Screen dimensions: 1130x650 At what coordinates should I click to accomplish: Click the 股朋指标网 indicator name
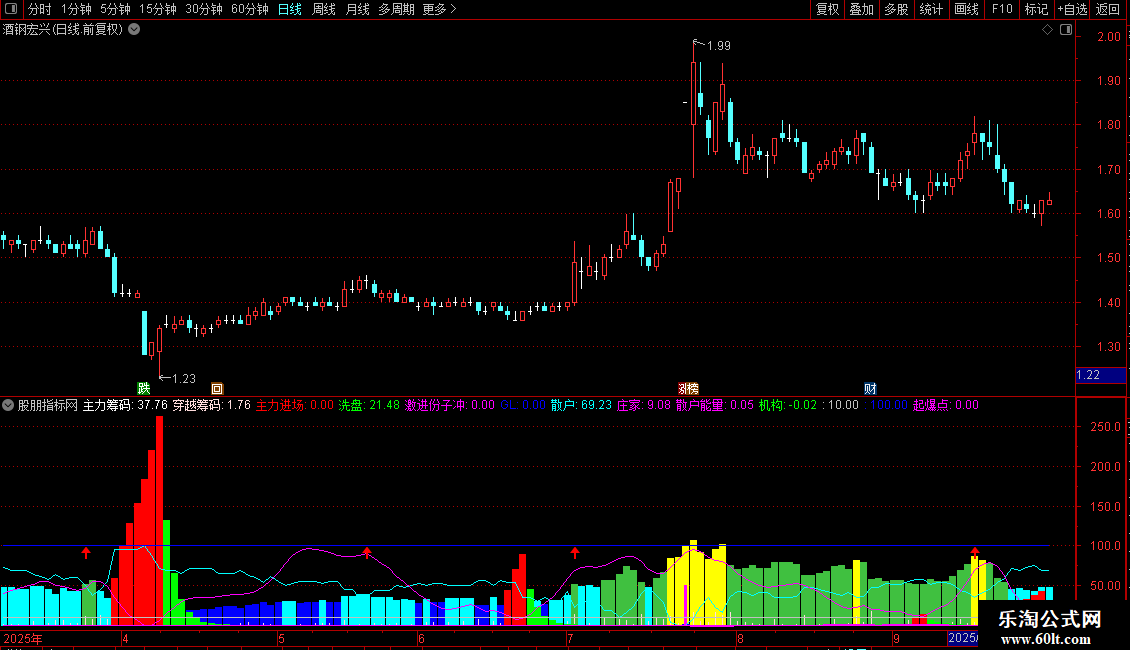click(48, 405)
